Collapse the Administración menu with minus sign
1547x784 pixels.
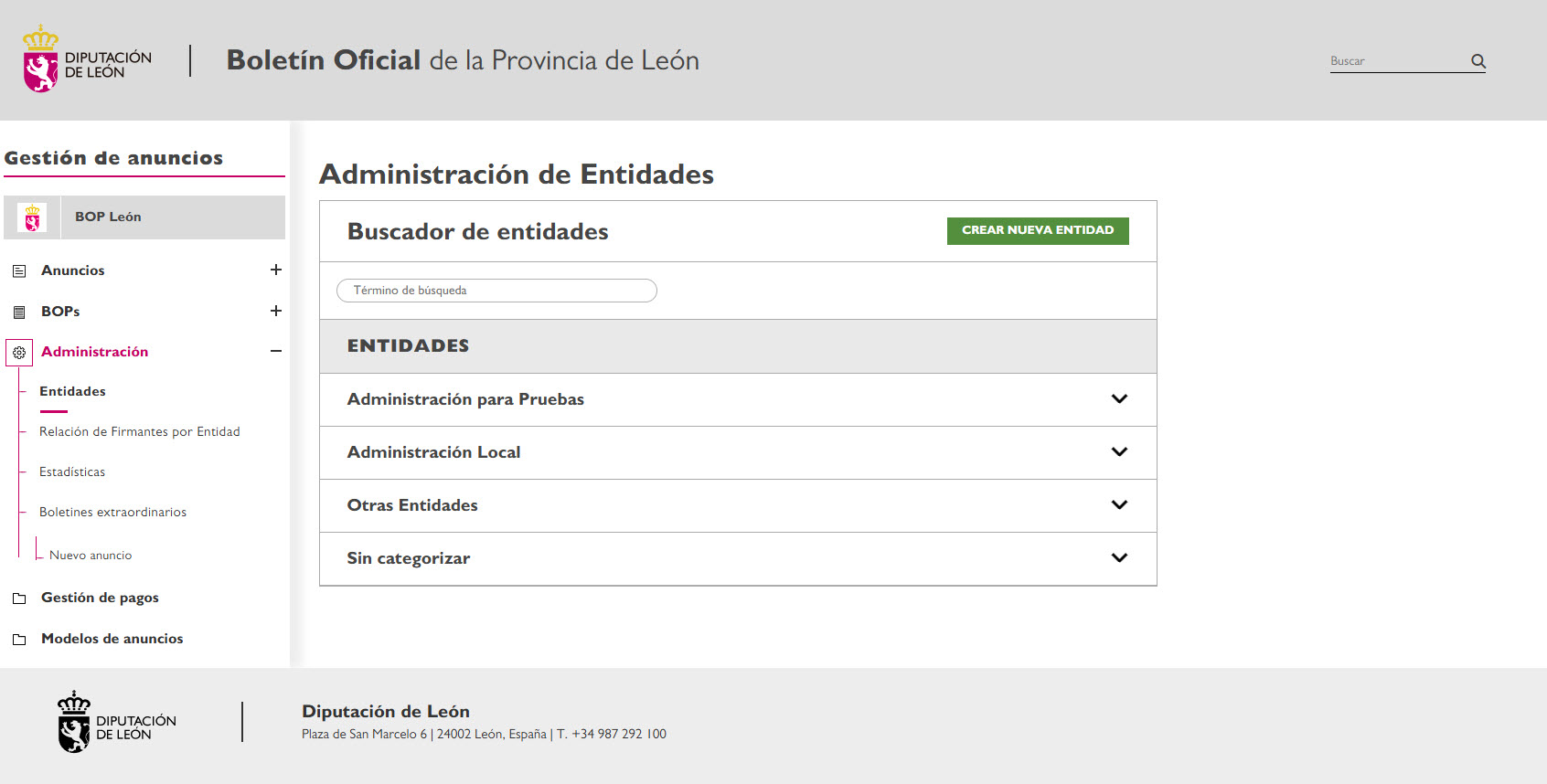[x=275, y=352]
